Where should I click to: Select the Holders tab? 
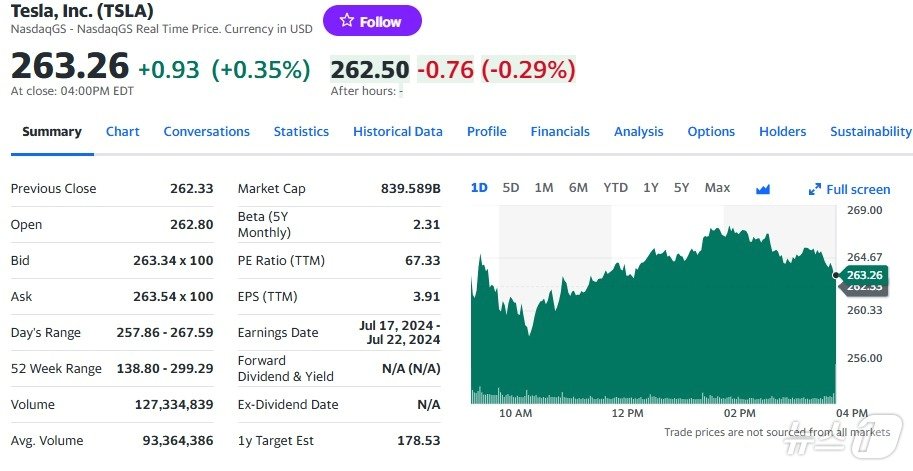click(782, 132)
